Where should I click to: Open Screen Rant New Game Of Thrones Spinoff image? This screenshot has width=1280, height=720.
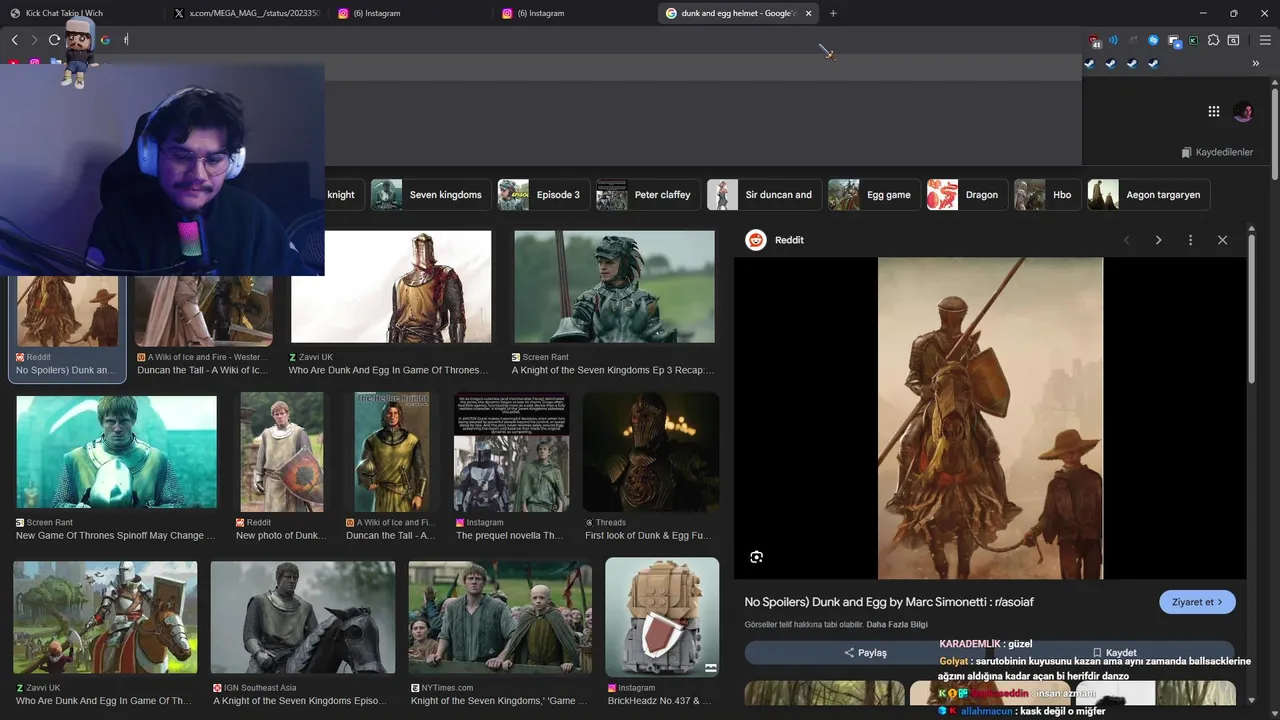click(116, 452)
